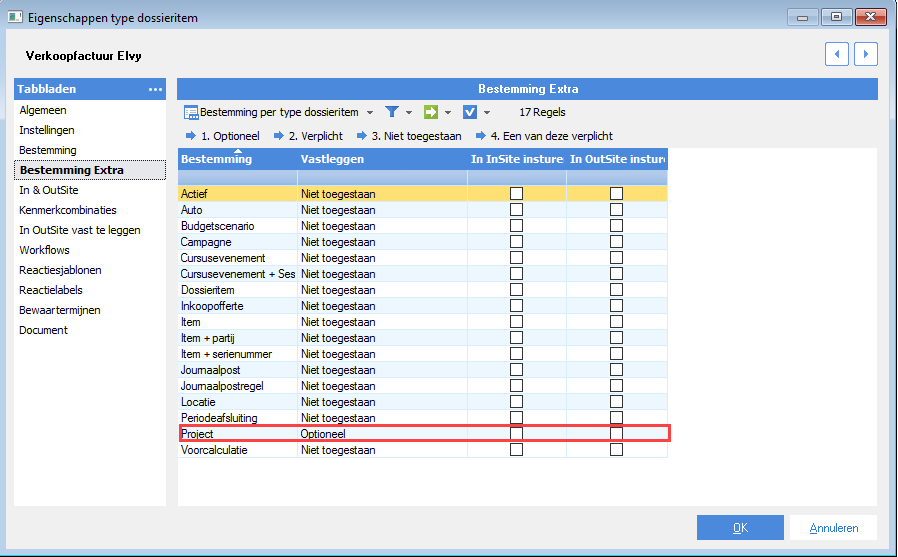Select the Periodeafsluiting row

point(423,418)
